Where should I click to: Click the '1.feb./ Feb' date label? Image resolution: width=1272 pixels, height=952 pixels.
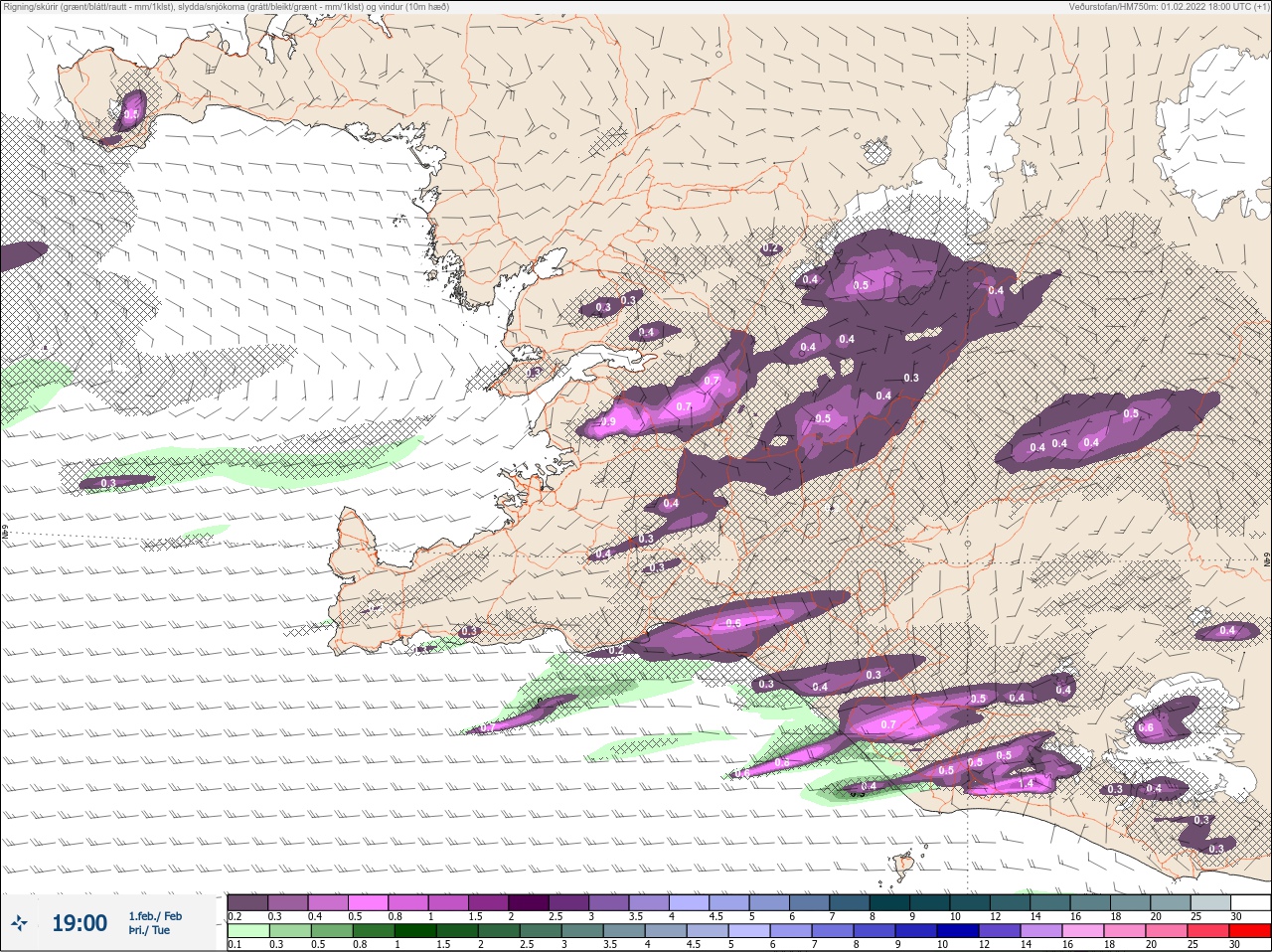154,915
